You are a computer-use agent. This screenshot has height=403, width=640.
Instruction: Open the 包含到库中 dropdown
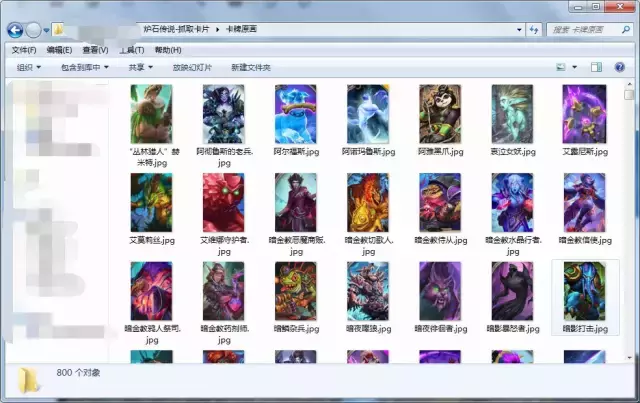84,67
